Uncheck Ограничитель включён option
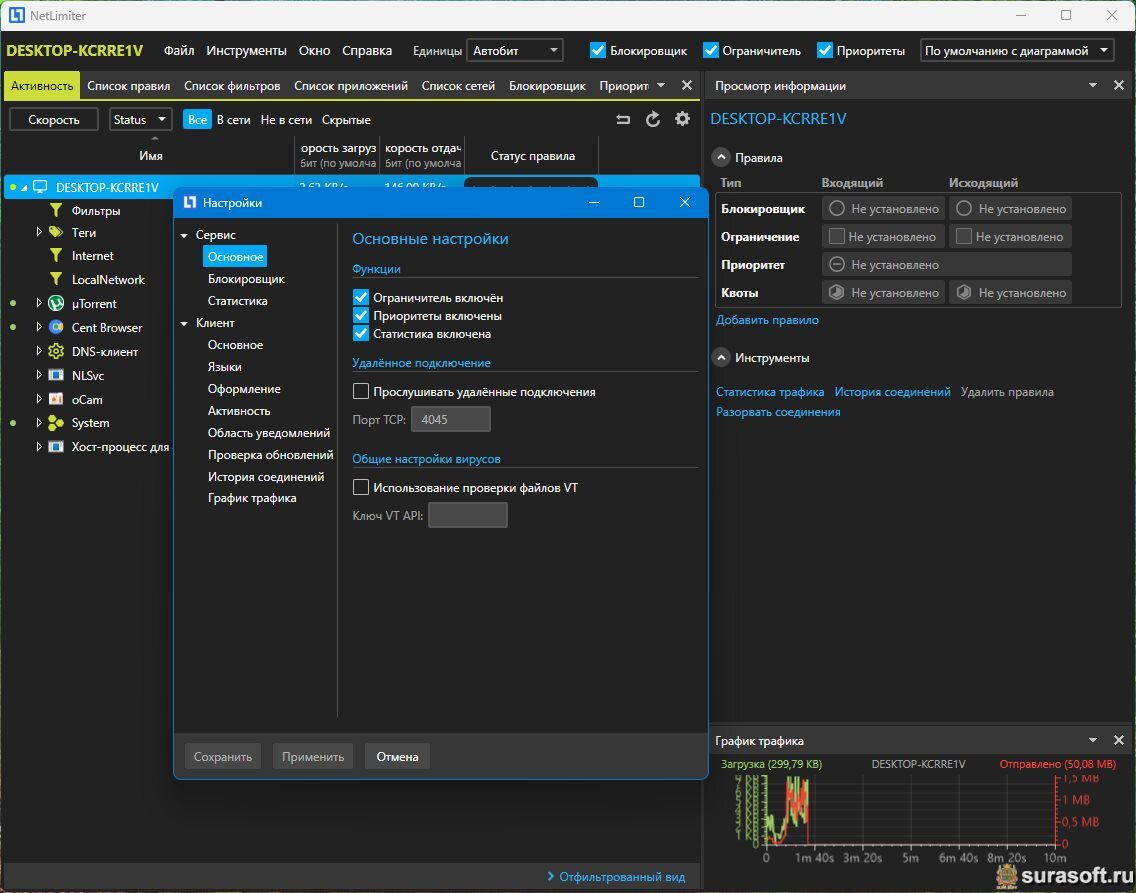Viewport: 1136px width, 893px height. 361,298
